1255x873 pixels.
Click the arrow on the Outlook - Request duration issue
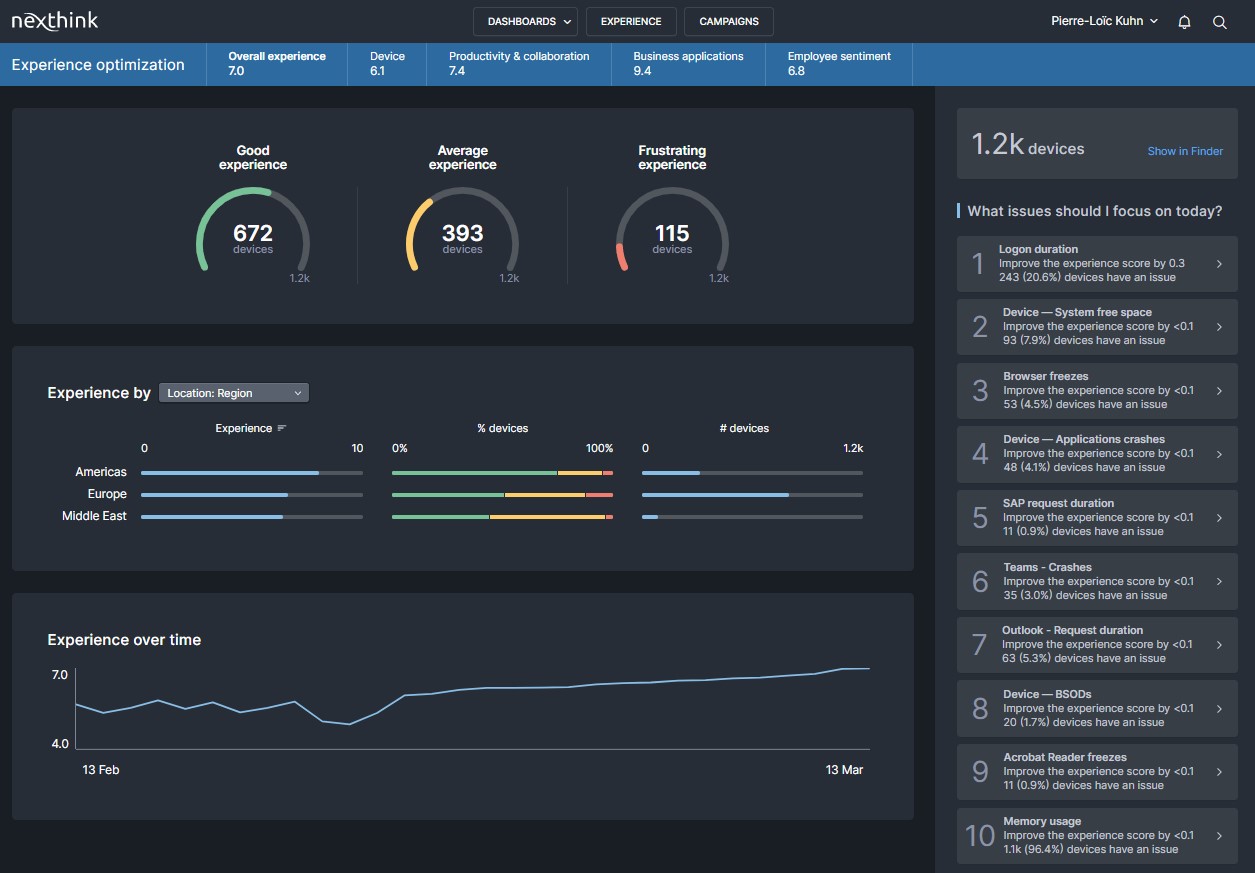[x=1219, y=644]
